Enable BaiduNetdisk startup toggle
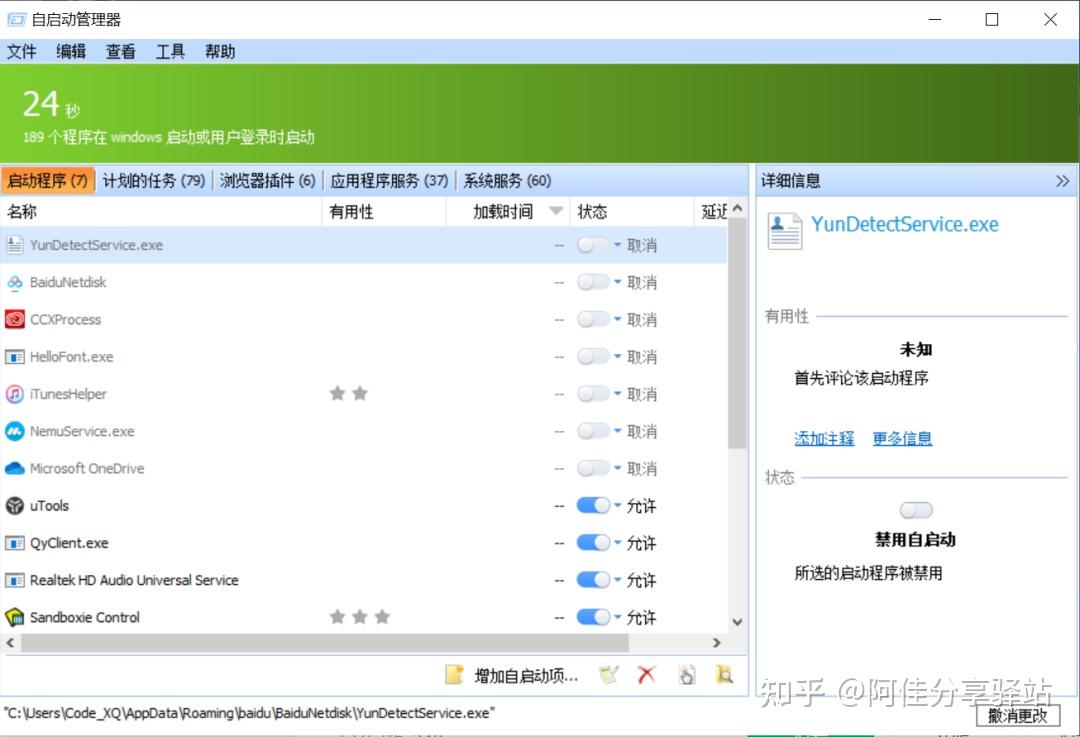 593,282
